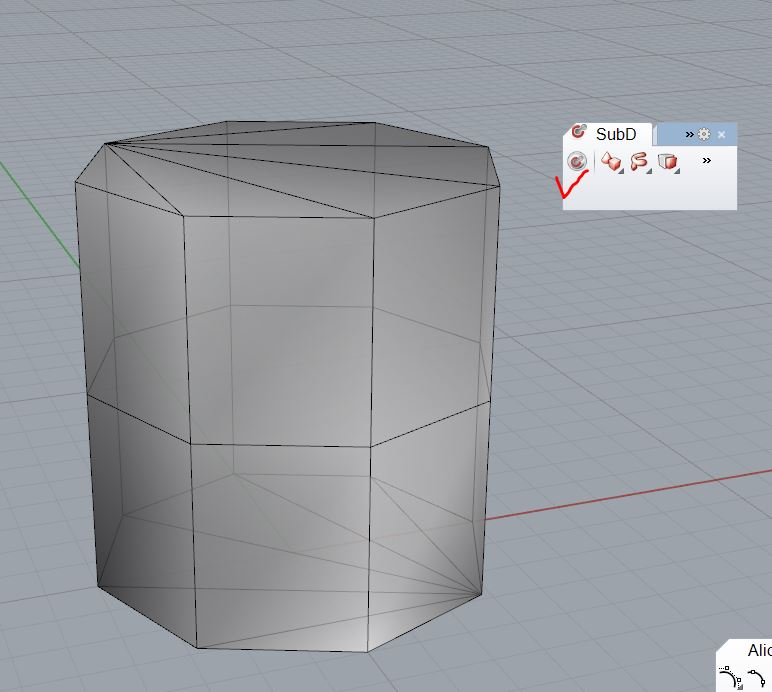Close the SubD floating toolbar
Viewport: 772px width, 692px height.
coord(722,134)
